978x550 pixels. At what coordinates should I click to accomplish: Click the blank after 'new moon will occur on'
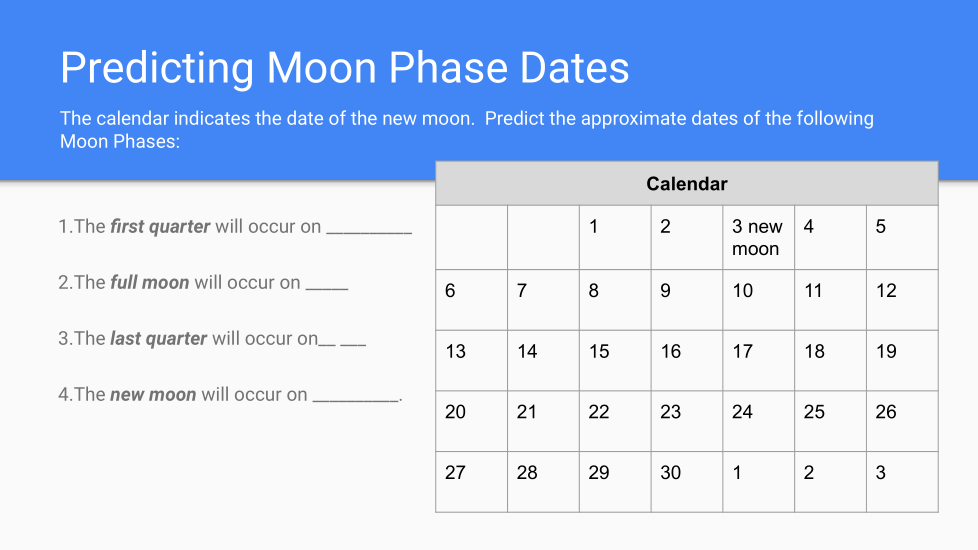point(356,395)
